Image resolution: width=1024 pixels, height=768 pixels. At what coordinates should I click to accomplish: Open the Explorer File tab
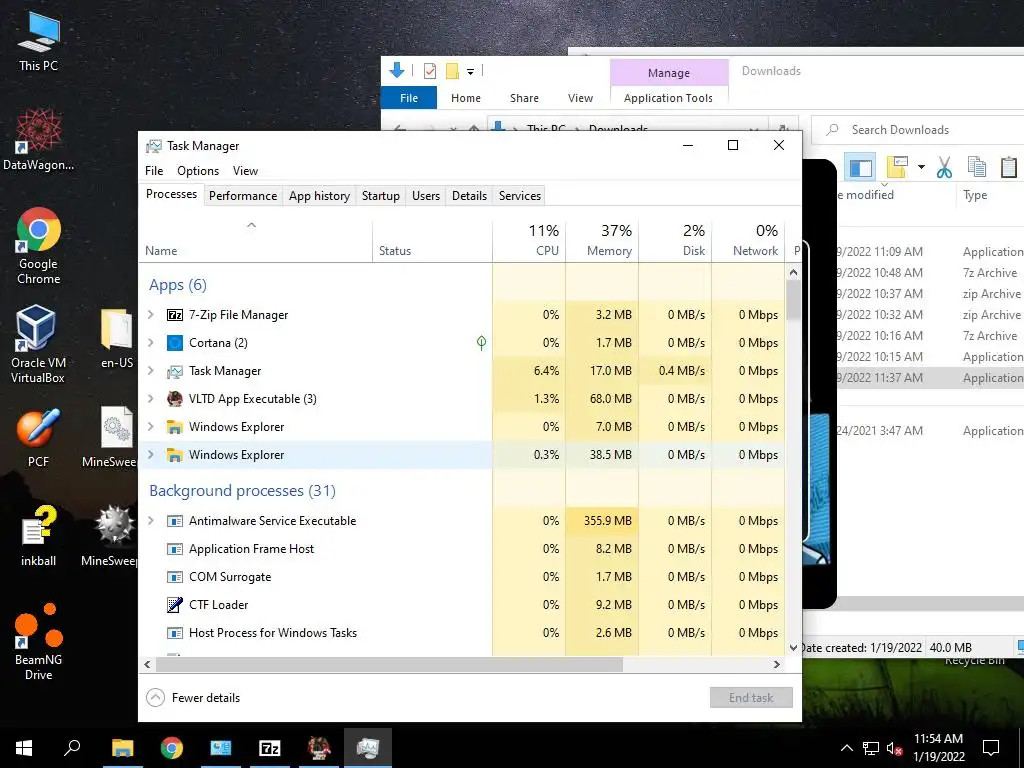409,98
